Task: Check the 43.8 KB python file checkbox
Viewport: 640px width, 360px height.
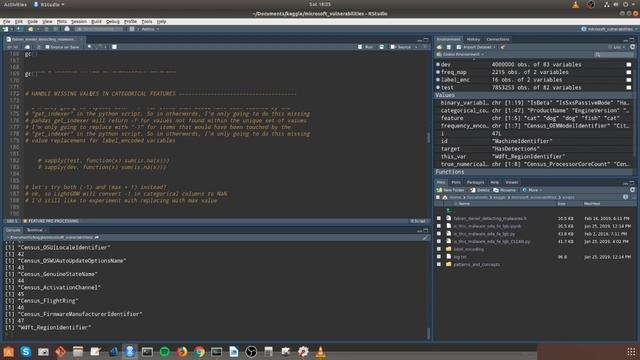Action: tap(439, 234)
